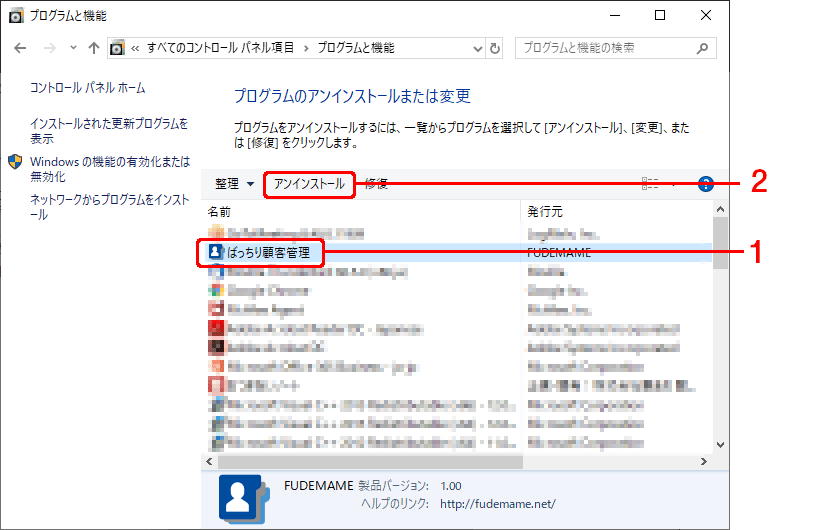This screenshot has width=840, height=530.
Task: Click the horizontal scrollbar right arrow
Action: pyautogui.click(x=704, y=461)
